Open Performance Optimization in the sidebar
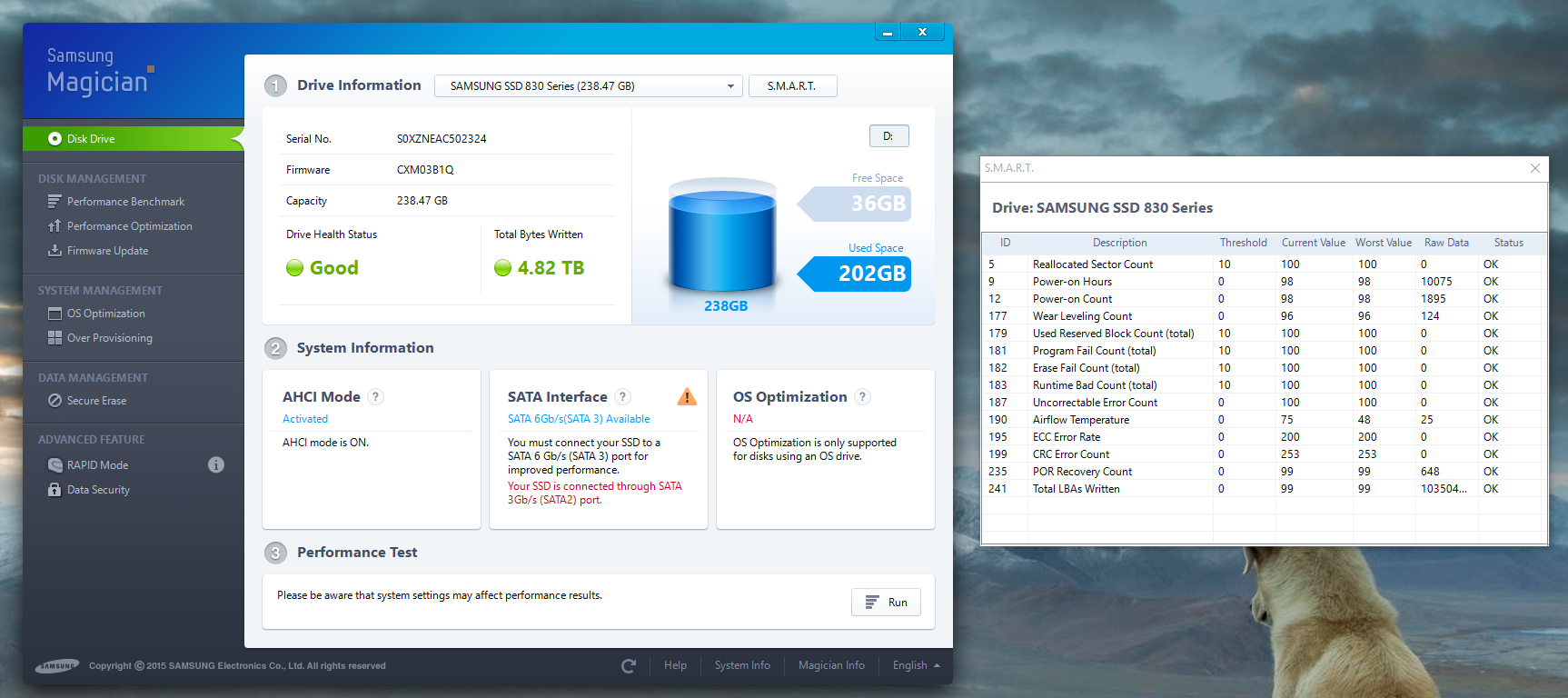Viewport: 1568px width, 698px height. point(129,226)
